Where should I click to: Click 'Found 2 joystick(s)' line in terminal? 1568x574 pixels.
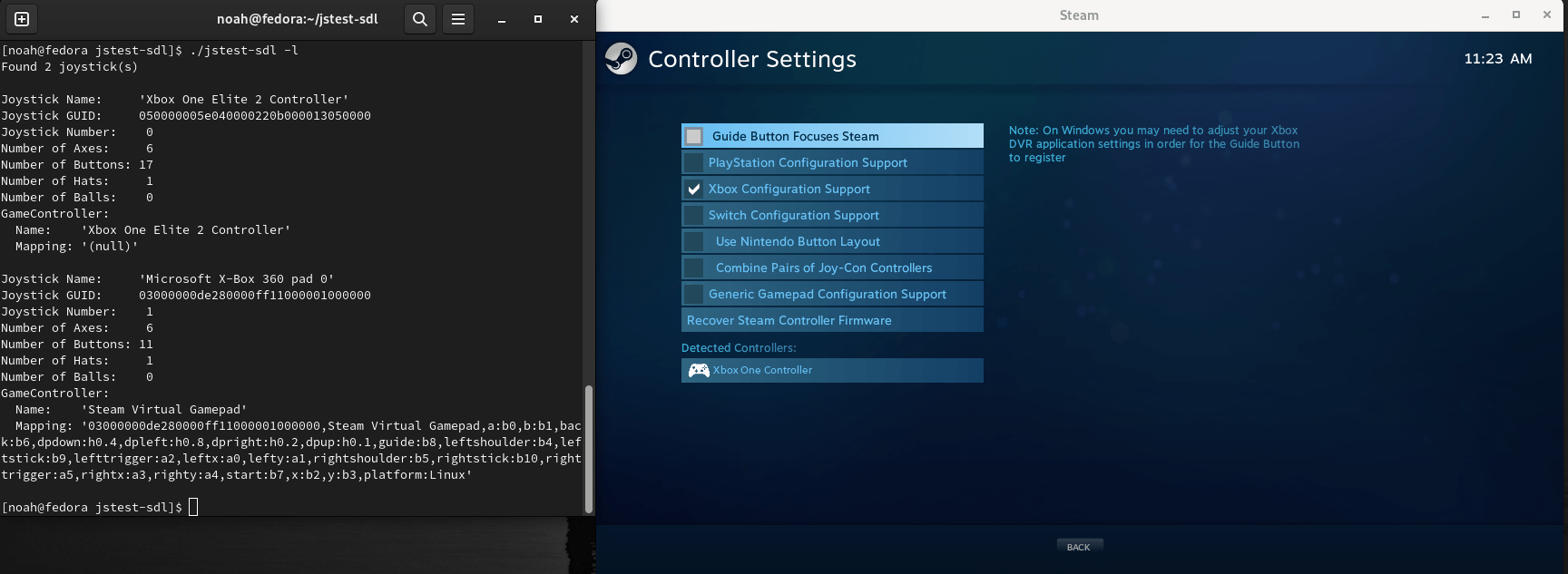pyautogui.click(x=70, y=67)
